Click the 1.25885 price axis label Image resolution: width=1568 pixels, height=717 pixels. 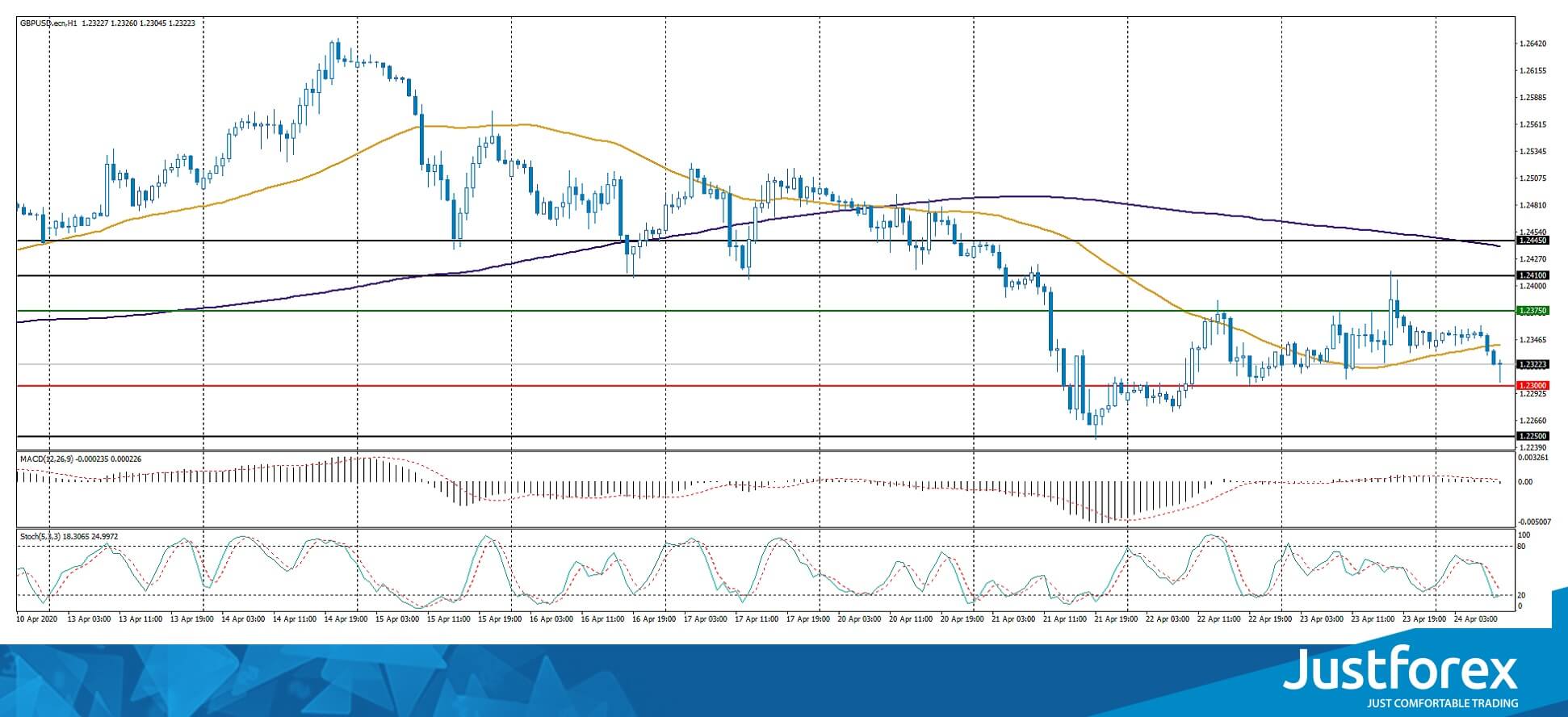pyautogui.click(x=1532, y=98)
